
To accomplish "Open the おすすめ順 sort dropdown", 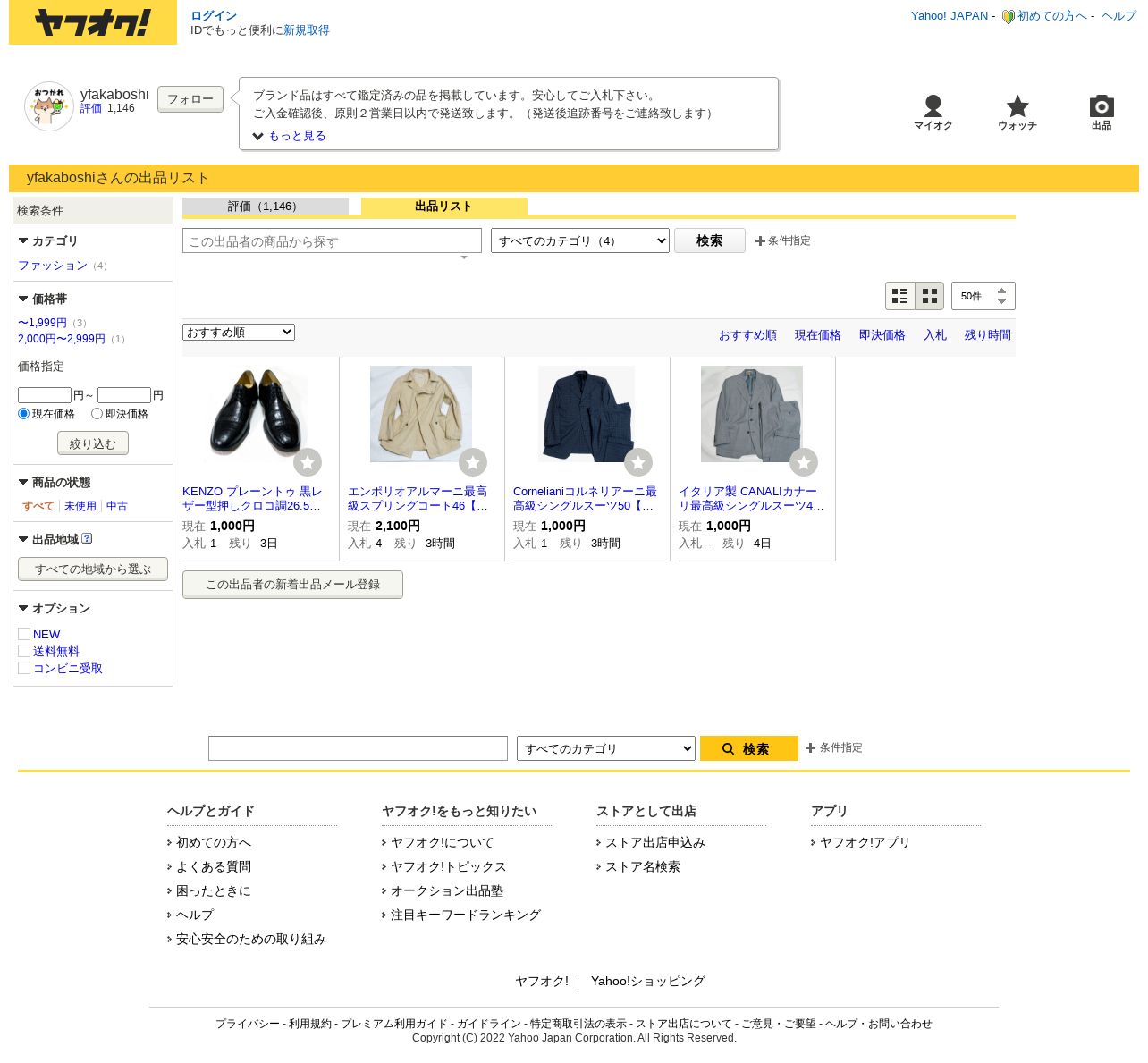I will (x=239, y=333).
